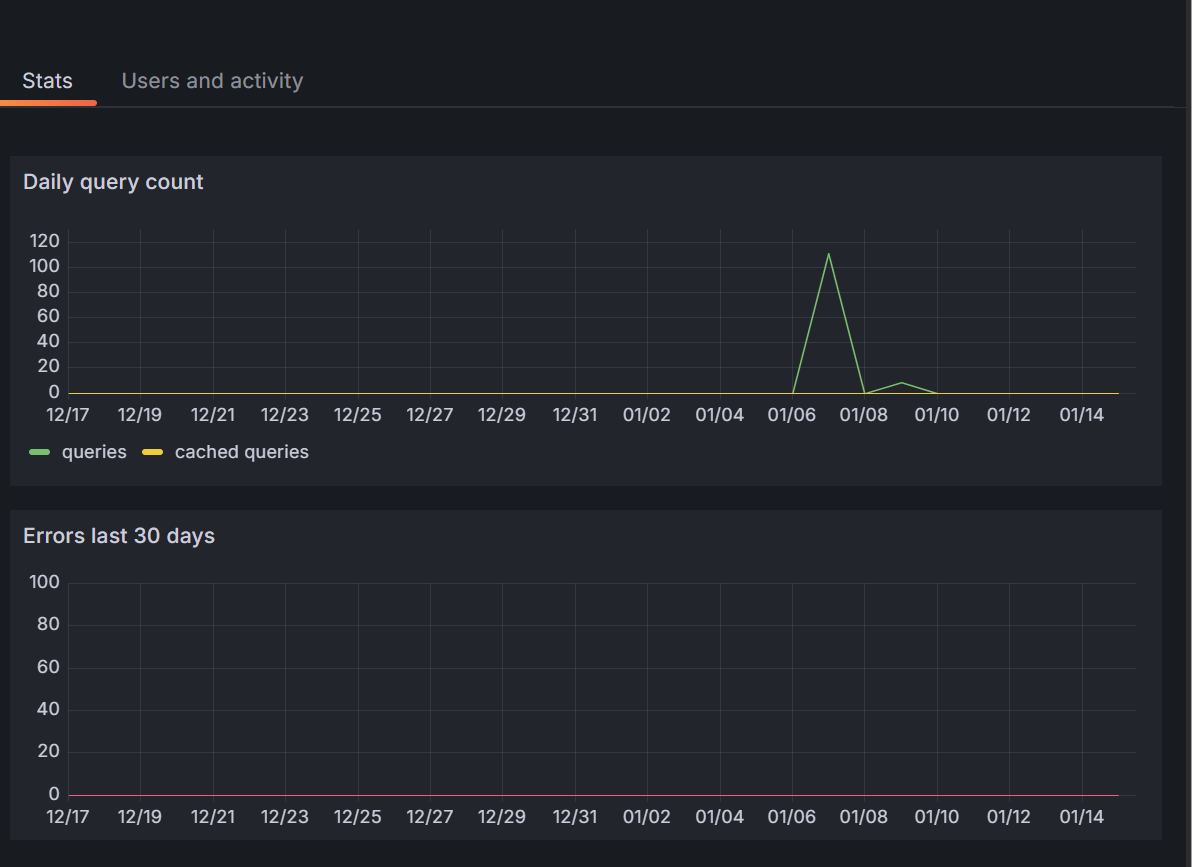Click the 100 axis label on the errors chart

coord(44,582)
